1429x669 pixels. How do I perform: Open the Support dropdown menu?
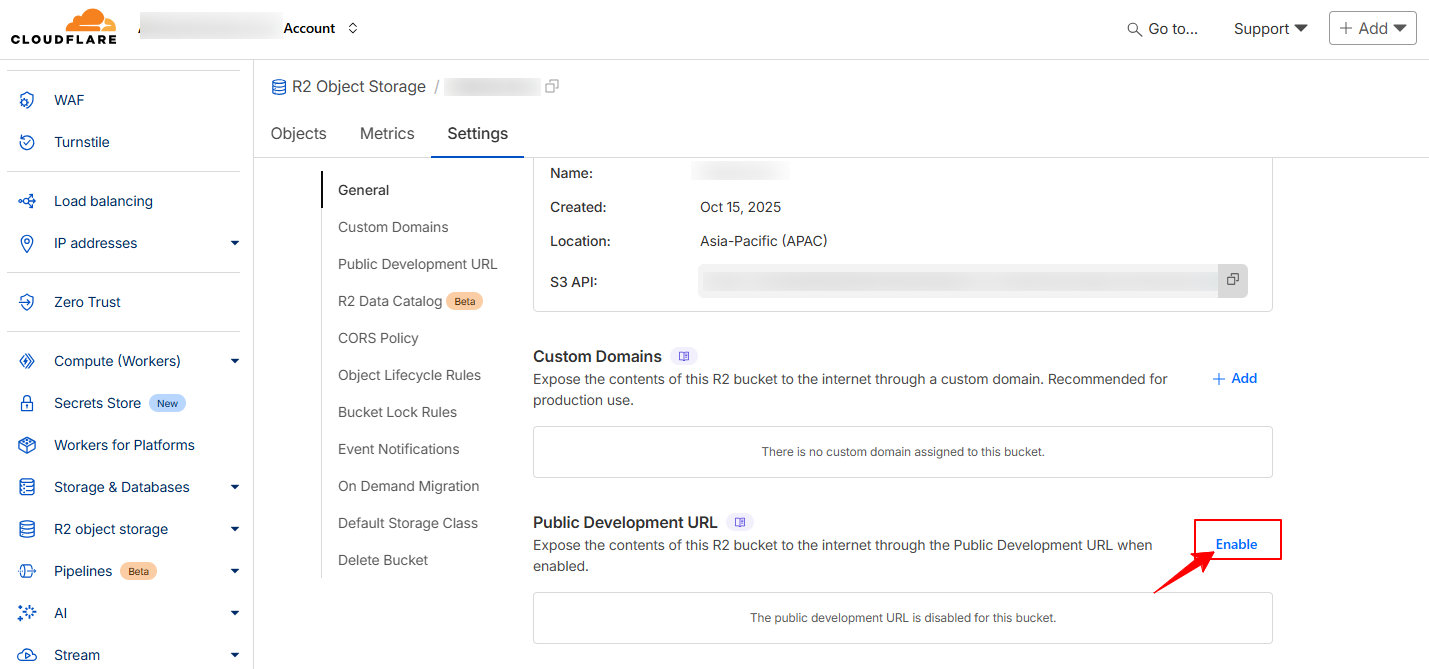point(1270,28)
